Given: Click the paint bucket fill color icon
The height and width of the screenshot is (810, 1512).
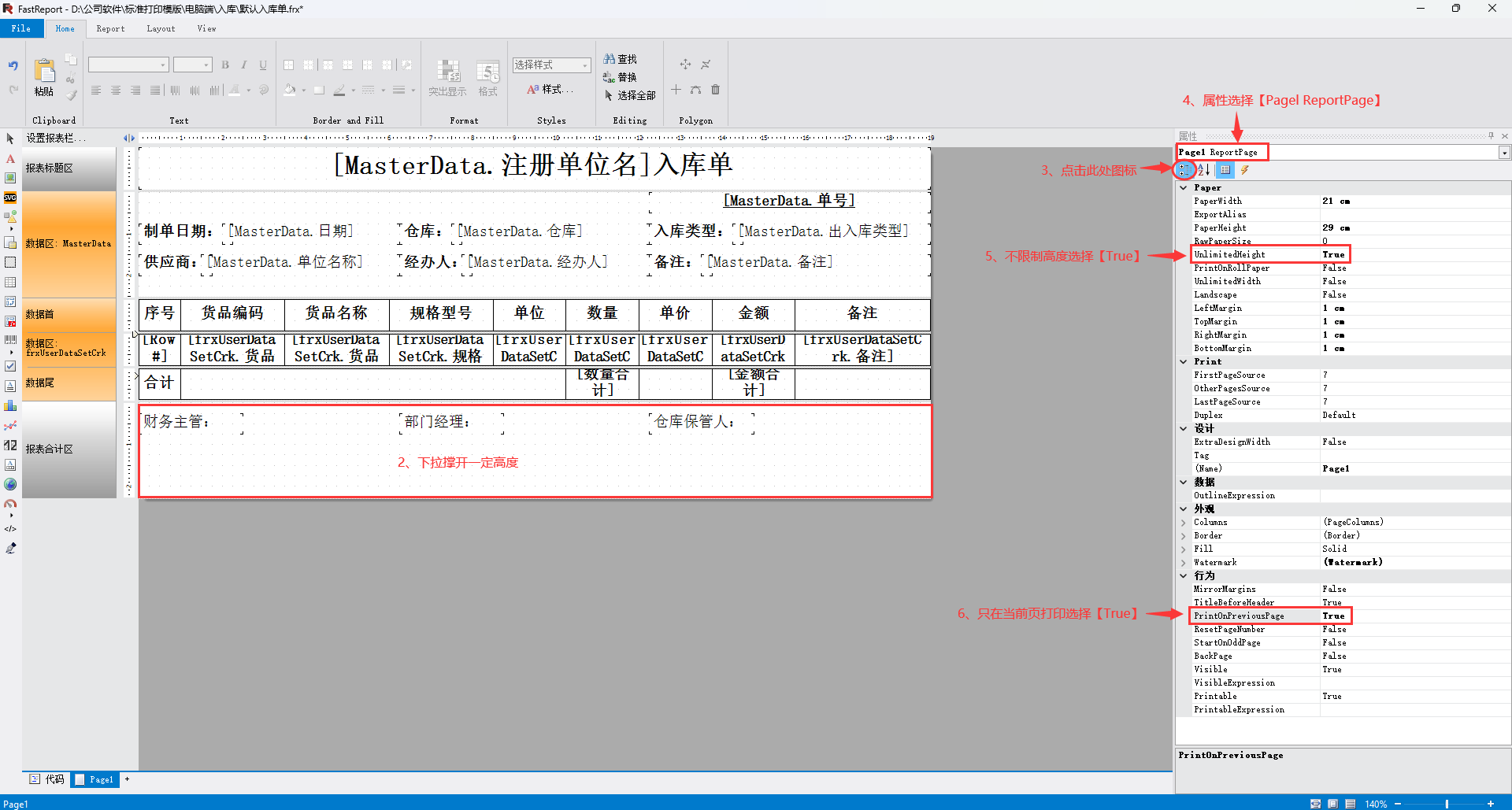Looking at the screenshot, I should pos(290,91).
